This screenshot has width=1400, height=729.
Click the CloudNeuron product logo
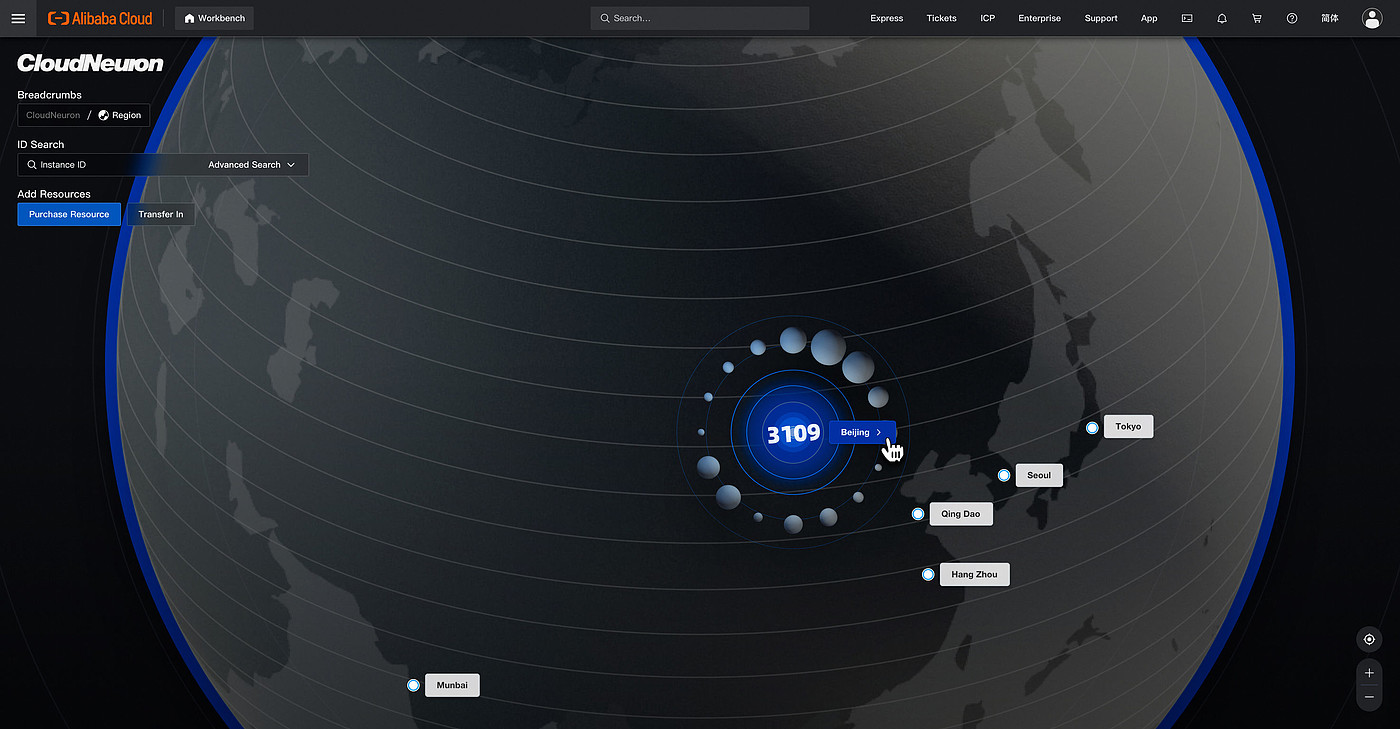(x=90, y=64)
